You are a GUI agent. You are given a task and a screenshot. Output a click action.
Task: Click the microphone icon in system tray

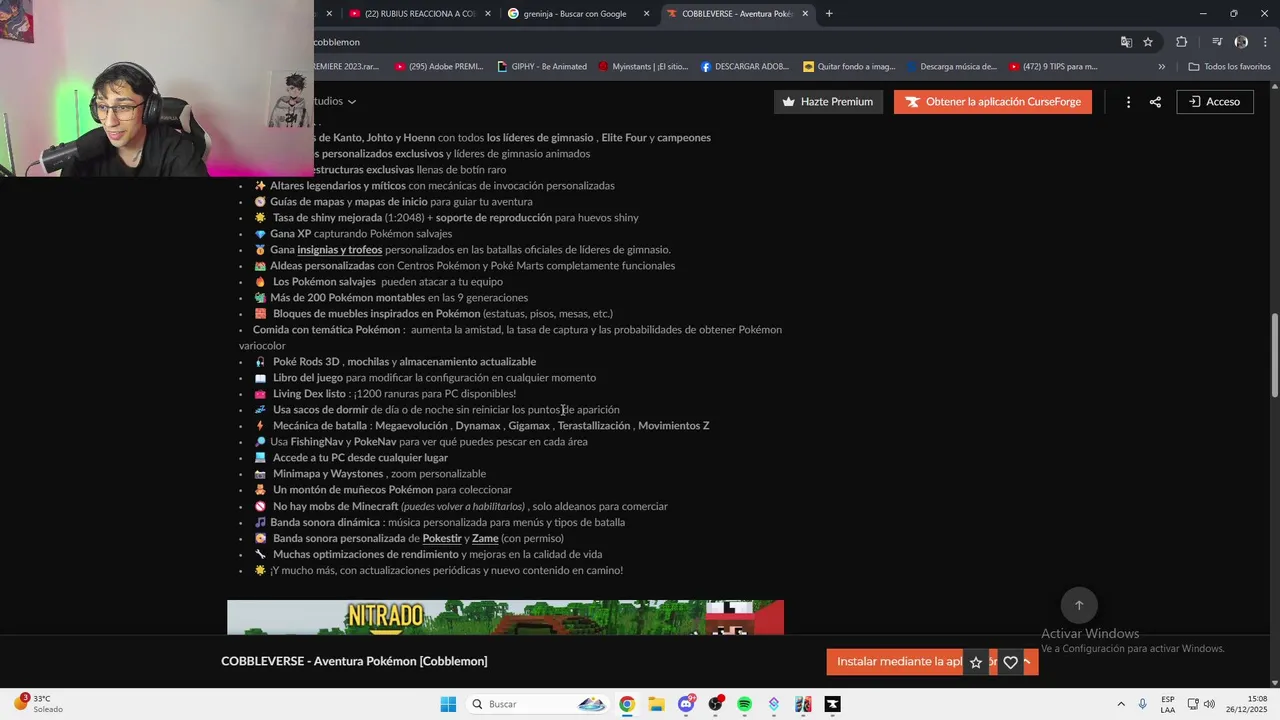click(x=1142, y=704)
